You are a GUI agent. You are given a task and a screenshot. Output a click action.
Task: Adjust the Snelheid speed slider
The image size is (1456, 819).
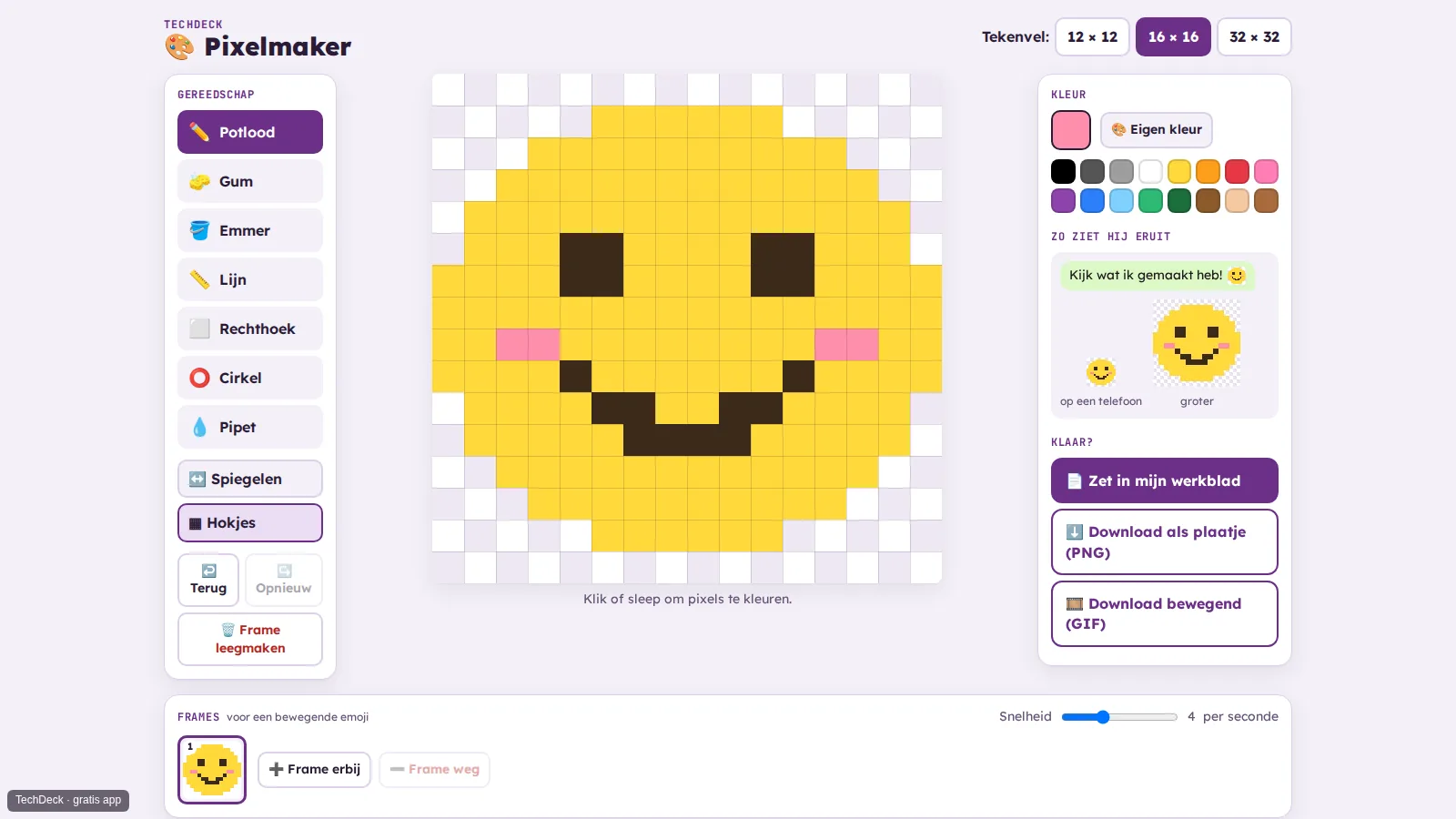(x=1119, y=717)
